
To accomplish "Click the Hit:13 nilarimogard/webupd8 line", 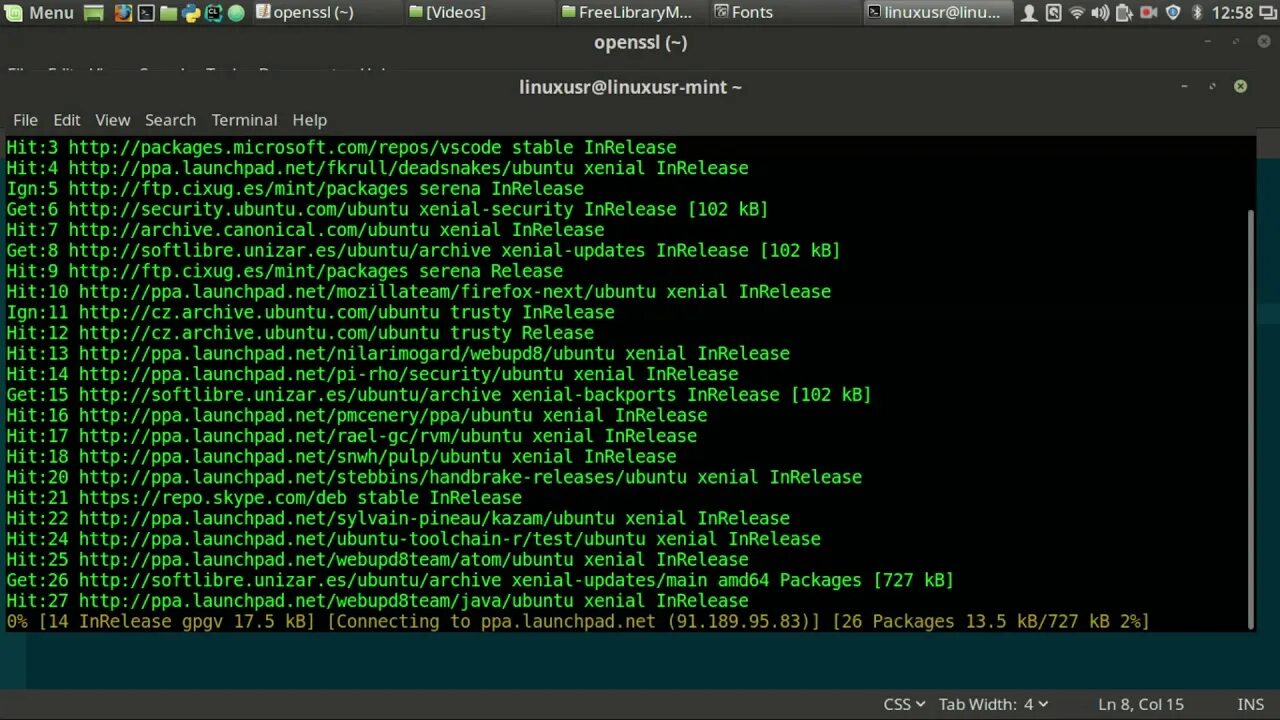I will 398,353.
